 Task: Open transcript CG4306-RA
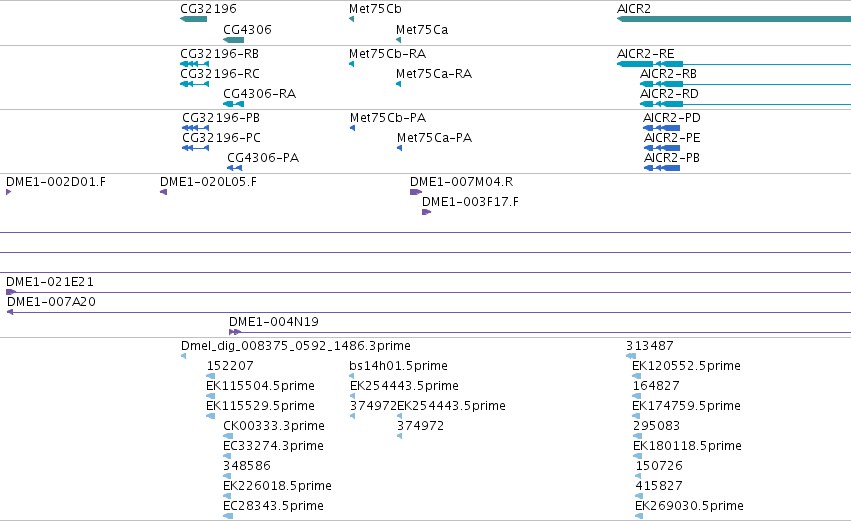point(259,94)
